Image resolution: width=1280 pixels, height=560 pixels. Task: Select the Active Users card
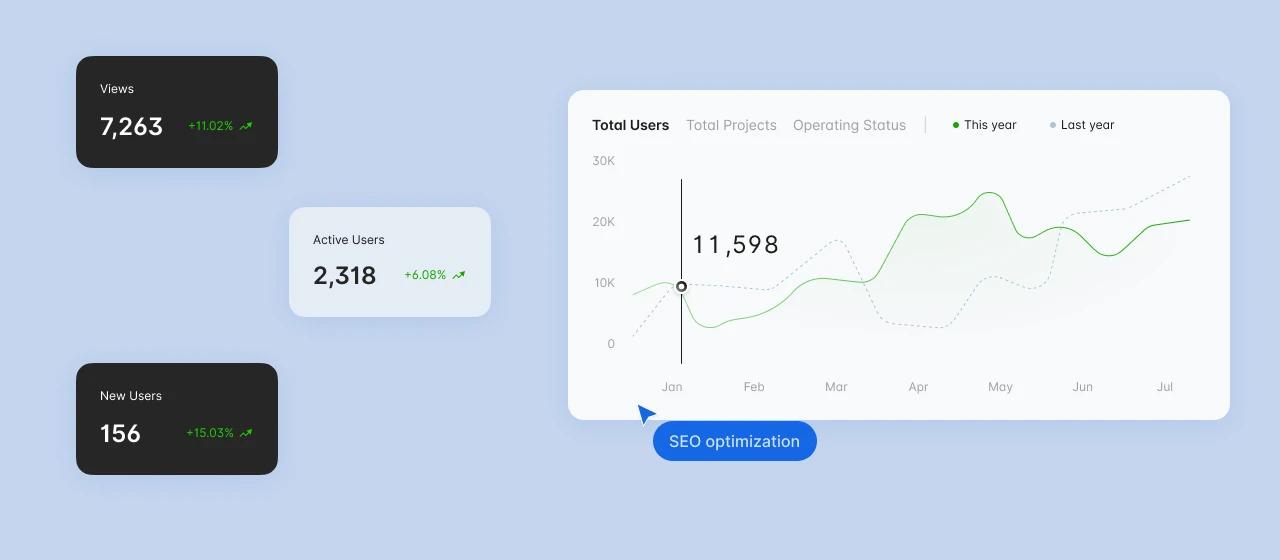coord(390,262)
